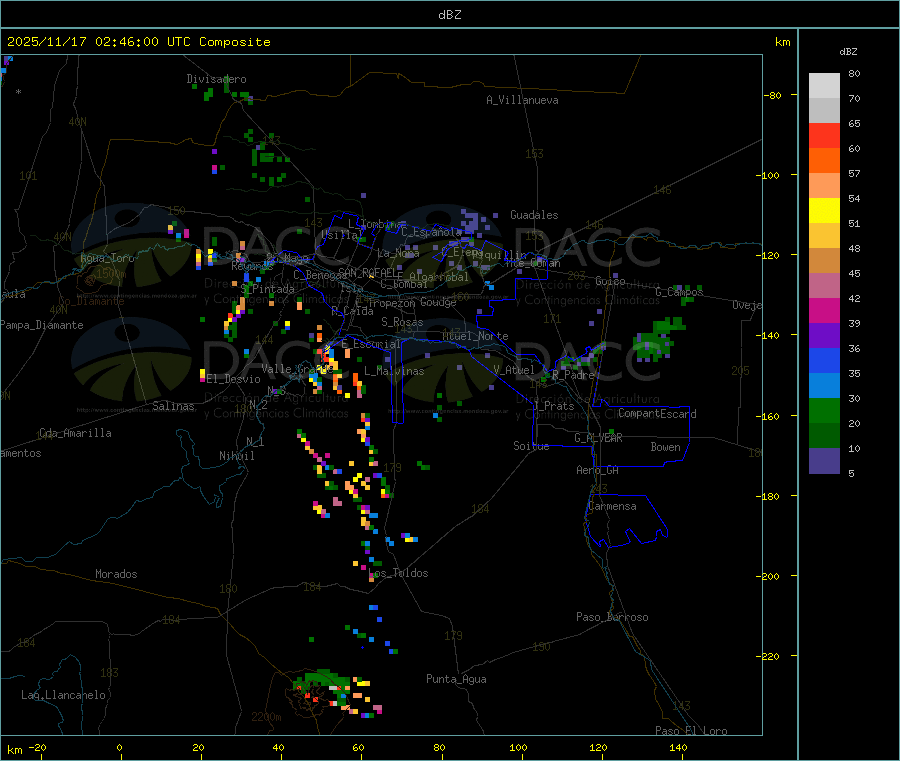This screenshot has width=900, height=761.
Task: Click the 'Carmensa' place label
Action: 612,506
